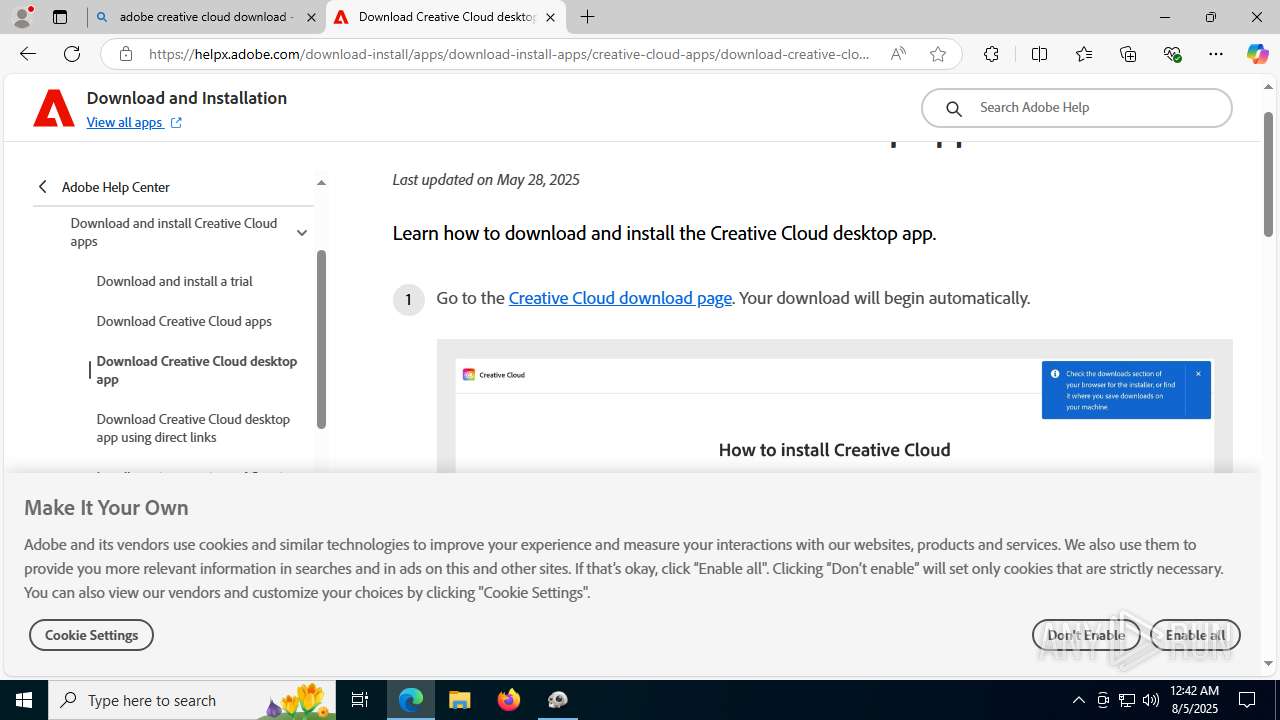Screen dimensions: 1280x720
Task: Click the Don't Enable cookies button
Action: click(1086, 635)
